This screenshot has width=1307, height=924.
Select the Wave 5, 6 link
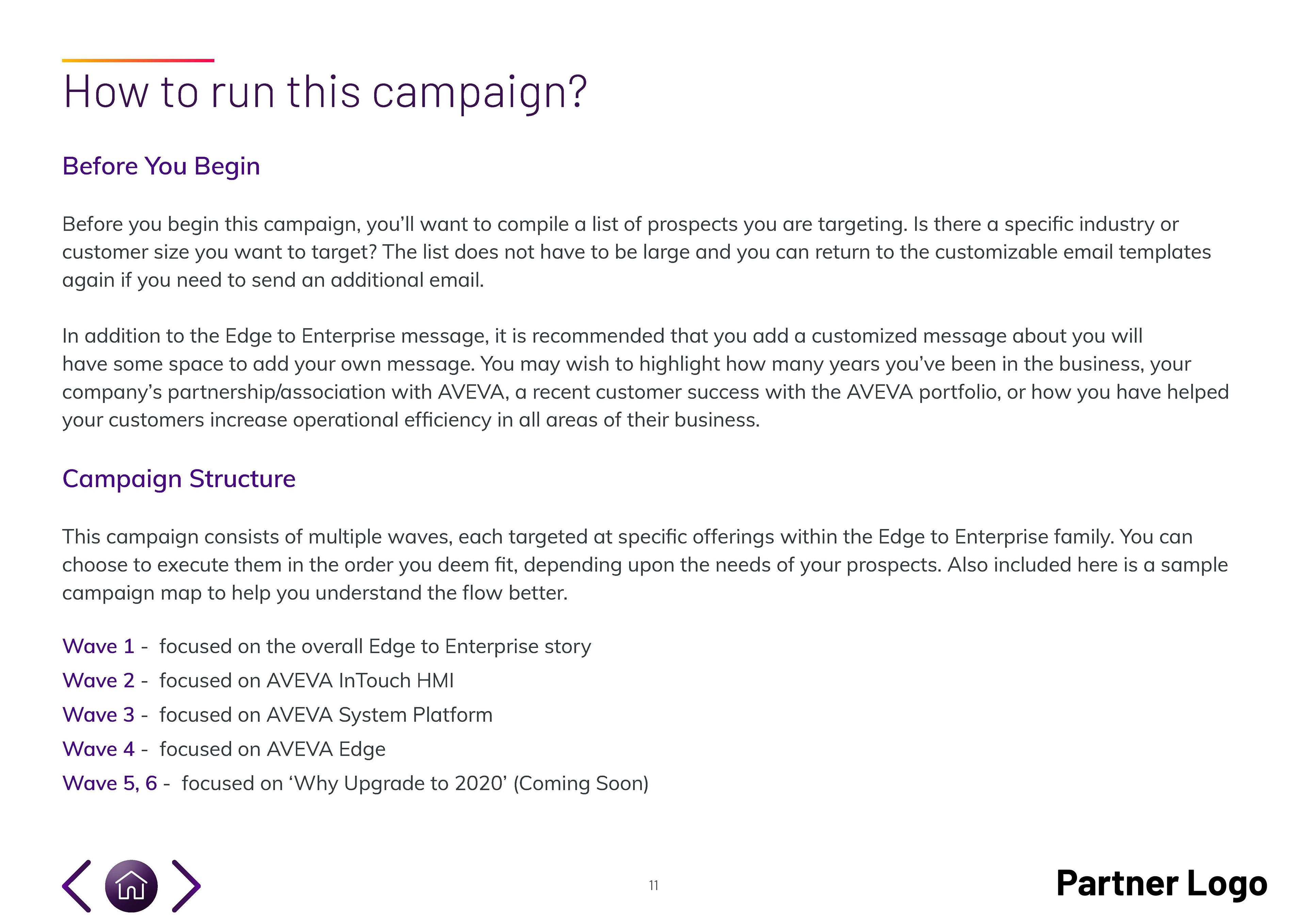coord(110,783)
